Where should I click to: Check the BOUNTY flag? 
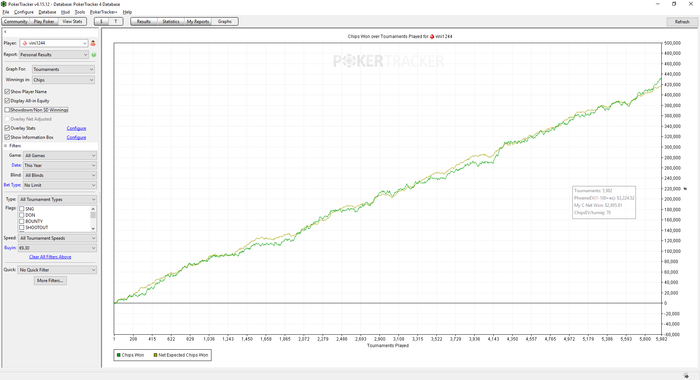click(21, 221)
